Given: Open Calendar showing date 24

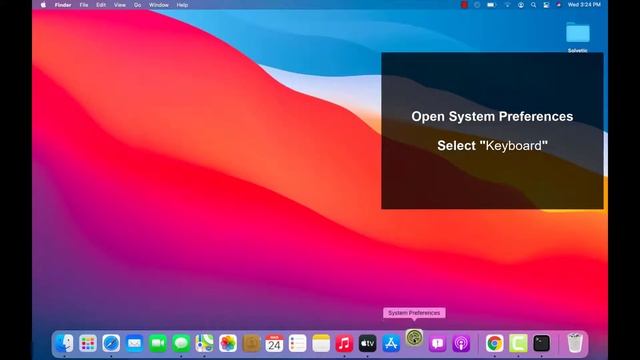Looking at the screenshot, I should point(274,343).
